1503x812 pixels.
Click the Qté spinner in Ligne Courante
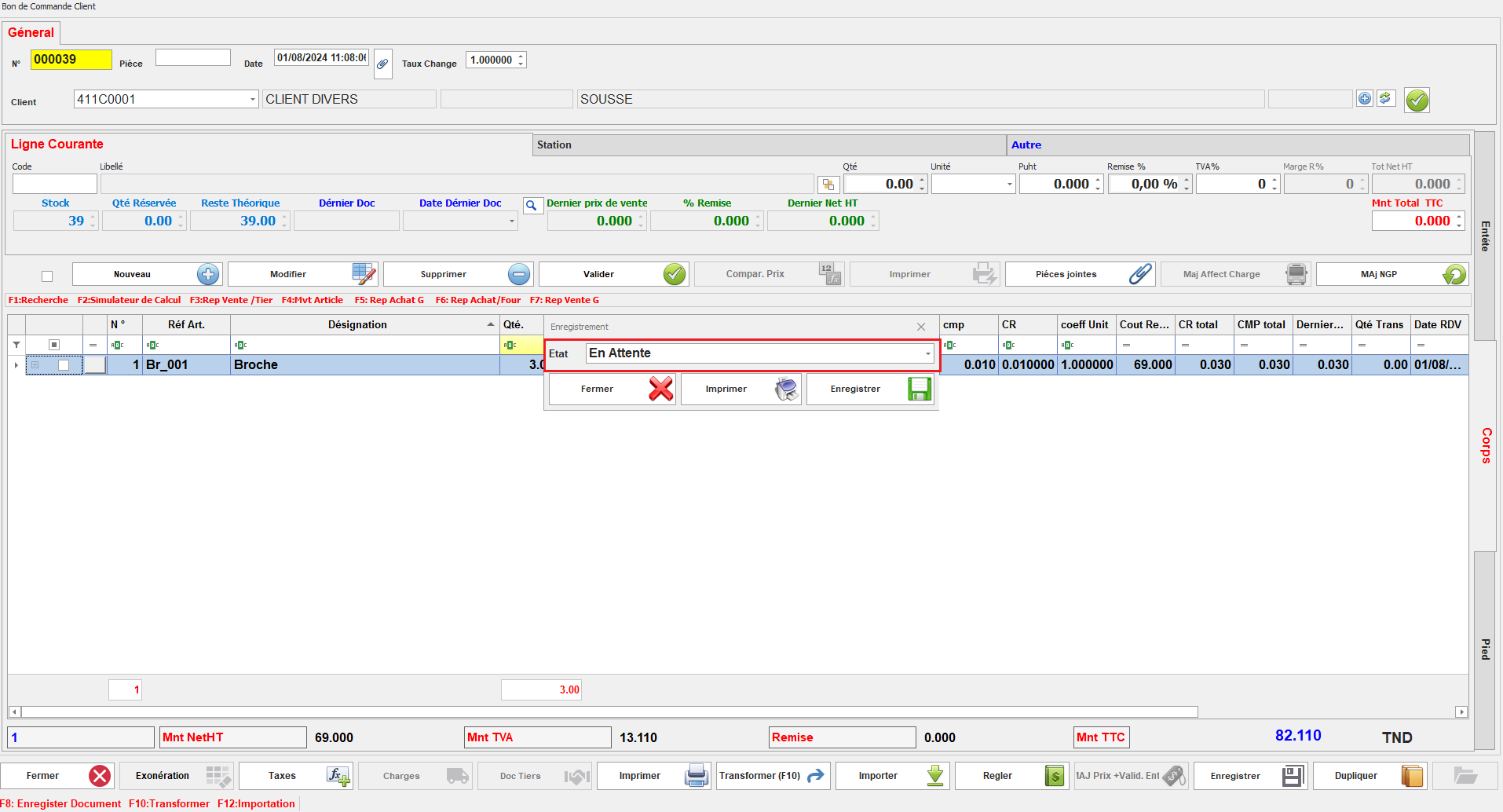922,185
